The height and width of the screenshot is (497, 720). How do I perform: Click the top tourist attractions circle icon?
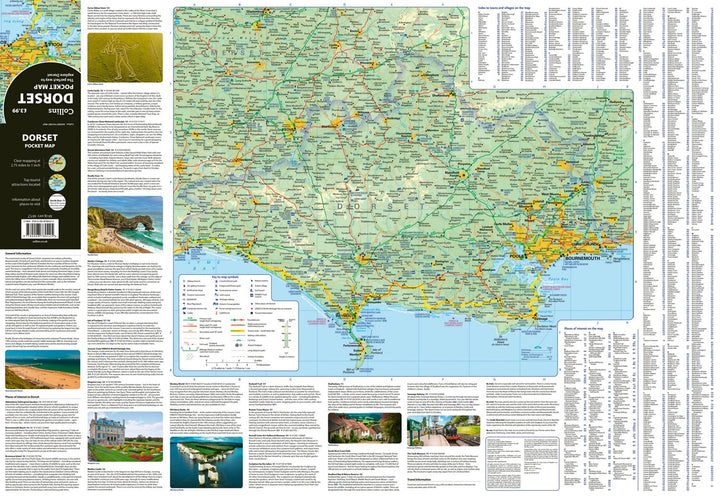[x=57, y=183]
